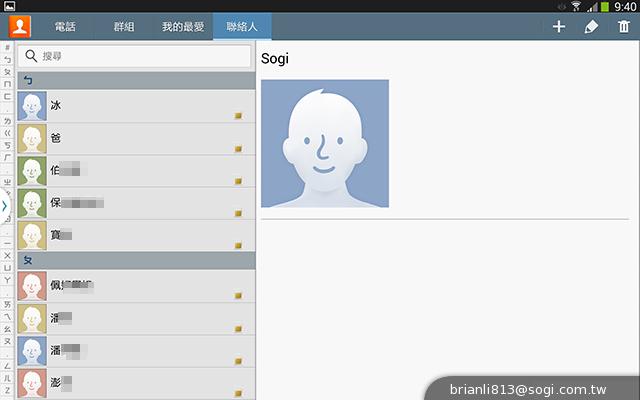Tap the add new contact plus icon
640x400 pixels.
(x=559, y=27)
